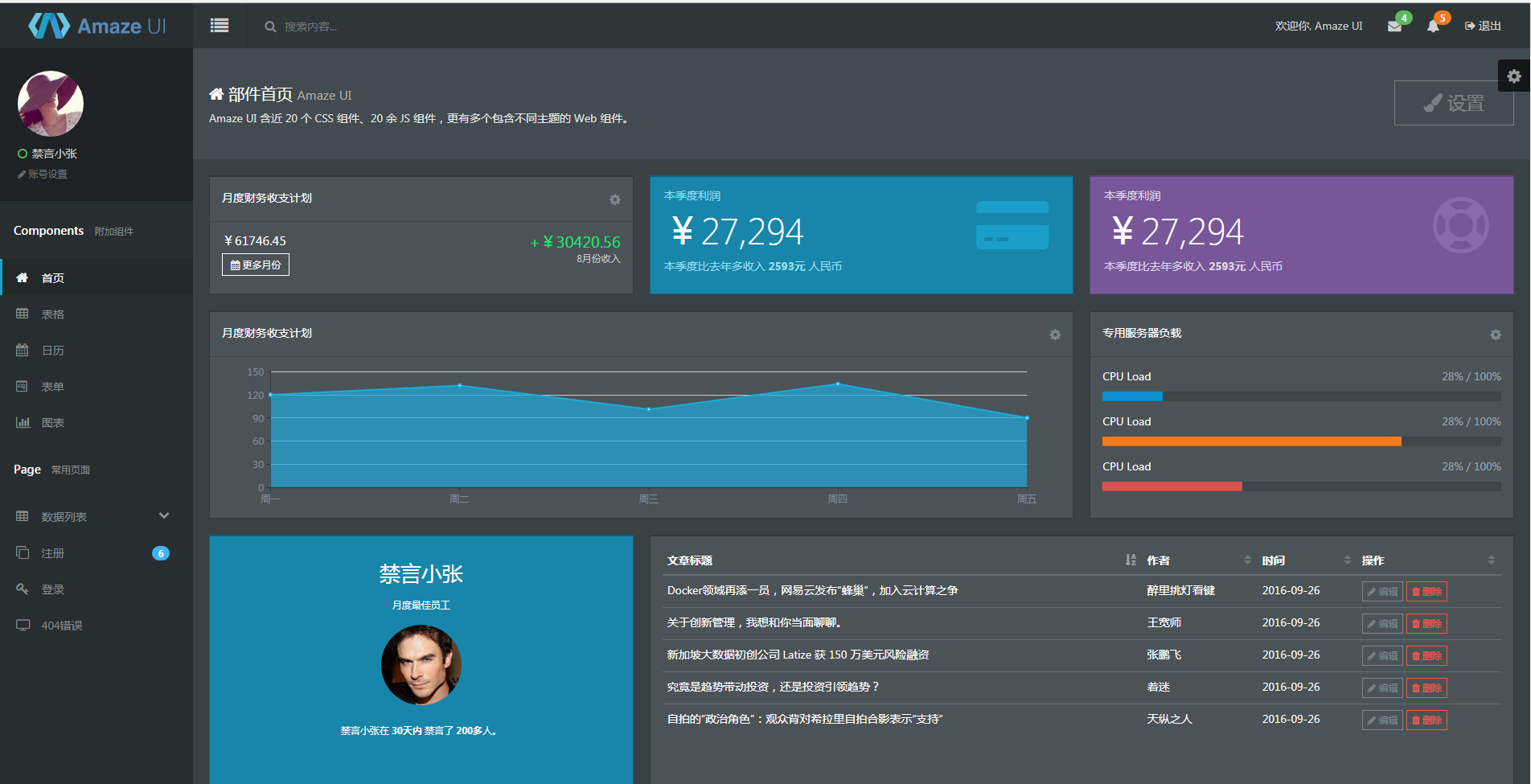This screenshot has width=1531, height=784.
Task: Click gear icon in 专用服务器负载 panel
Action: pos(1496,335)
